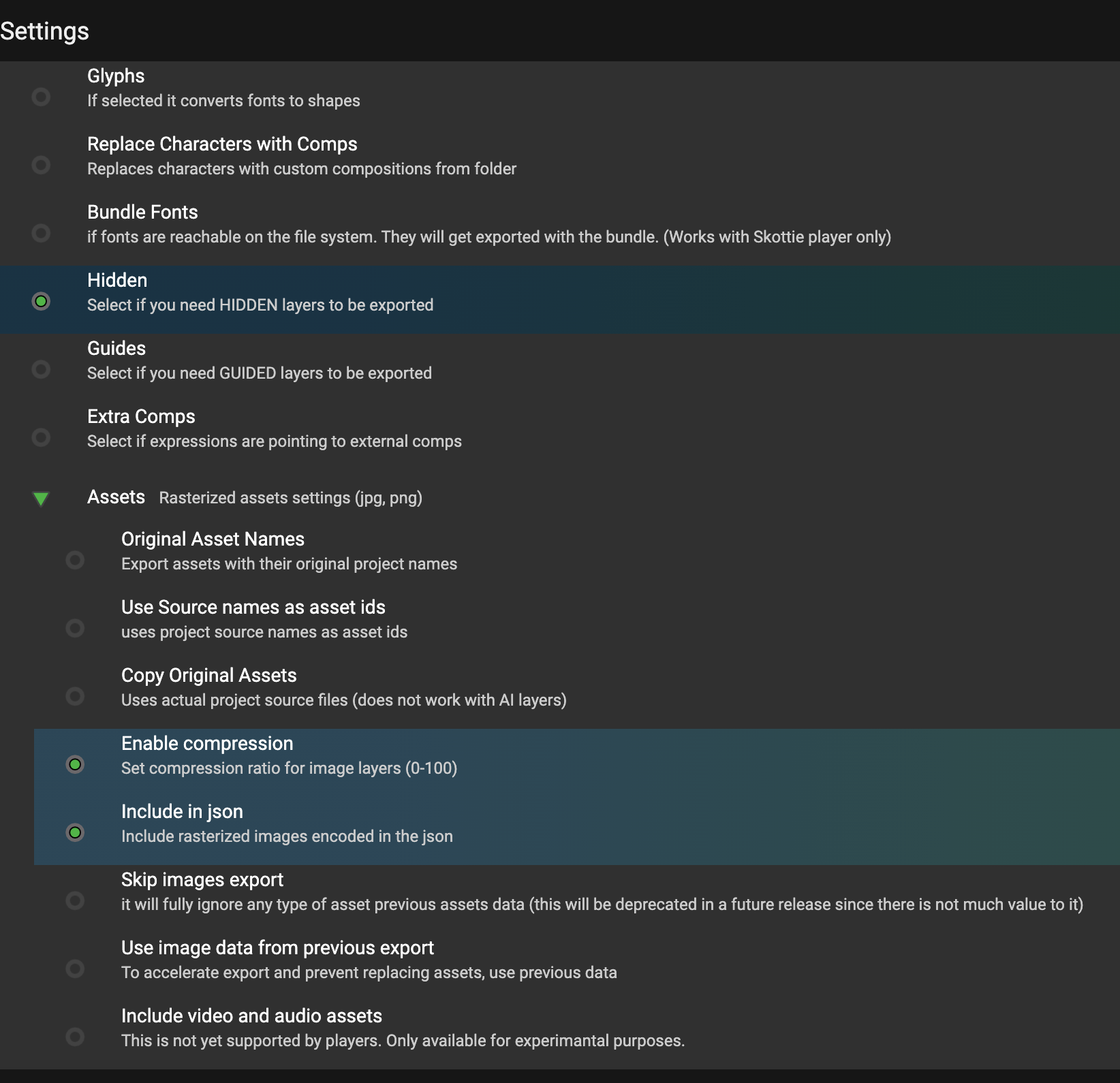The width and height of the screenshot is (1120, 1083).
Task: Enable Copy Original Assets toggle
Action: coord(75,696)
